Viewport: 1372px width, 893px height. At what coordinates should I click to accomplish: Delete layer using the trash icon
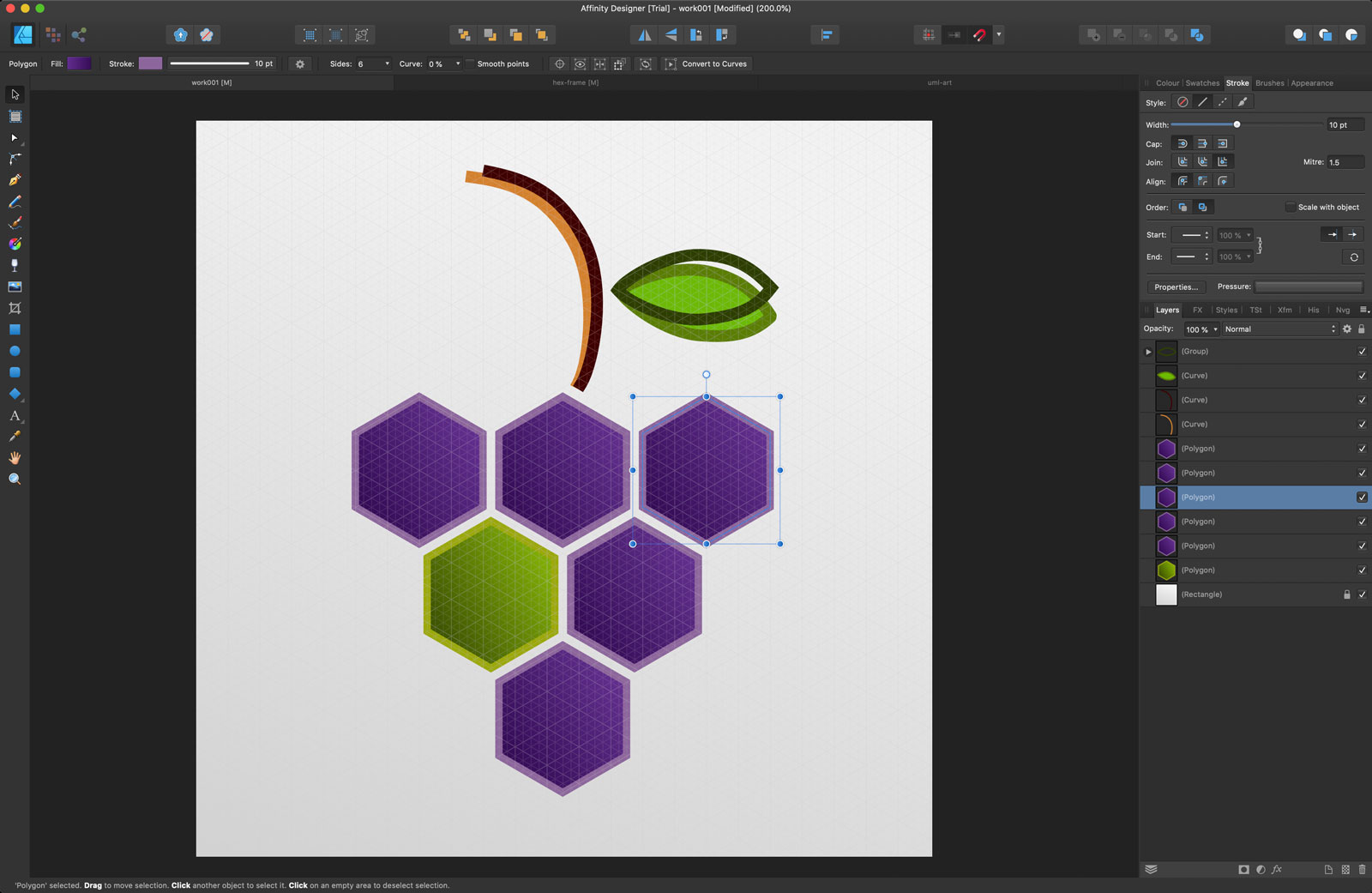tap(1362, 870)
